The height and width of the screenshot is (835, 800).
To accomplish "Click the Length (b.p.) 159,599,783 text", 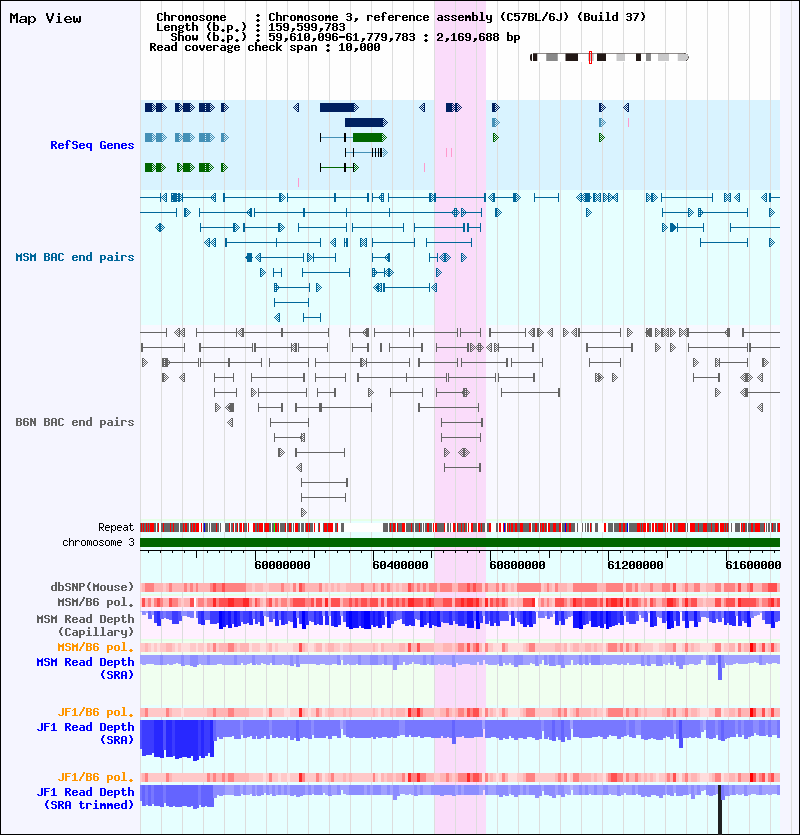I will tap(250, 27).
